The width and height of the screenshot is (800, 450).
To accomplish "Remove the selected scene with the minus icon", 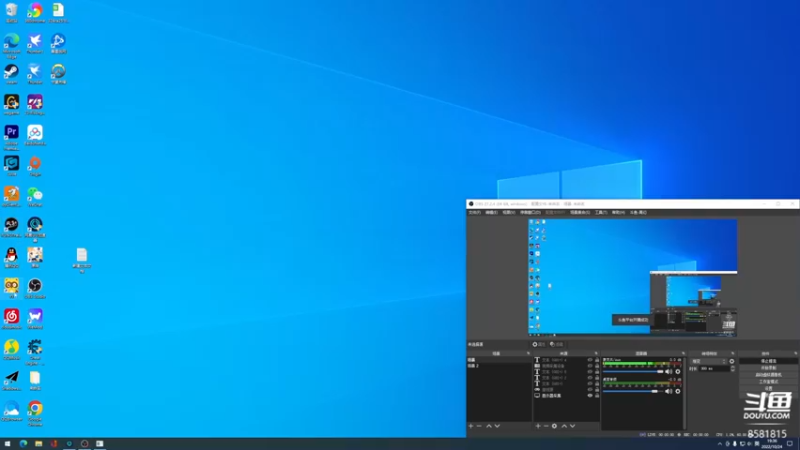I will pos(479,426).
